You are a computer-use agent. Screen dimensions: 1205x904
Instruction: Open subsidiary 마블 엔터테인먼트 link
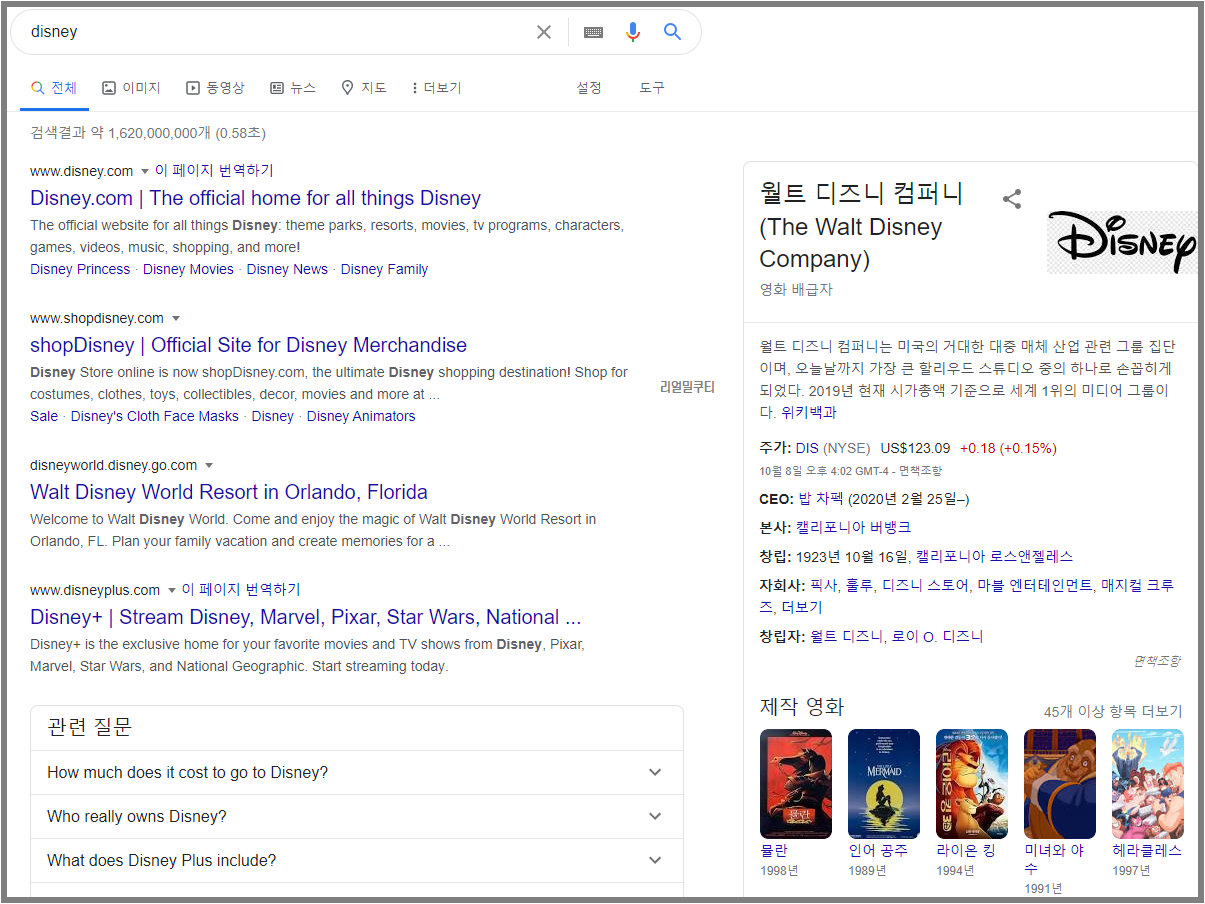1035,585
